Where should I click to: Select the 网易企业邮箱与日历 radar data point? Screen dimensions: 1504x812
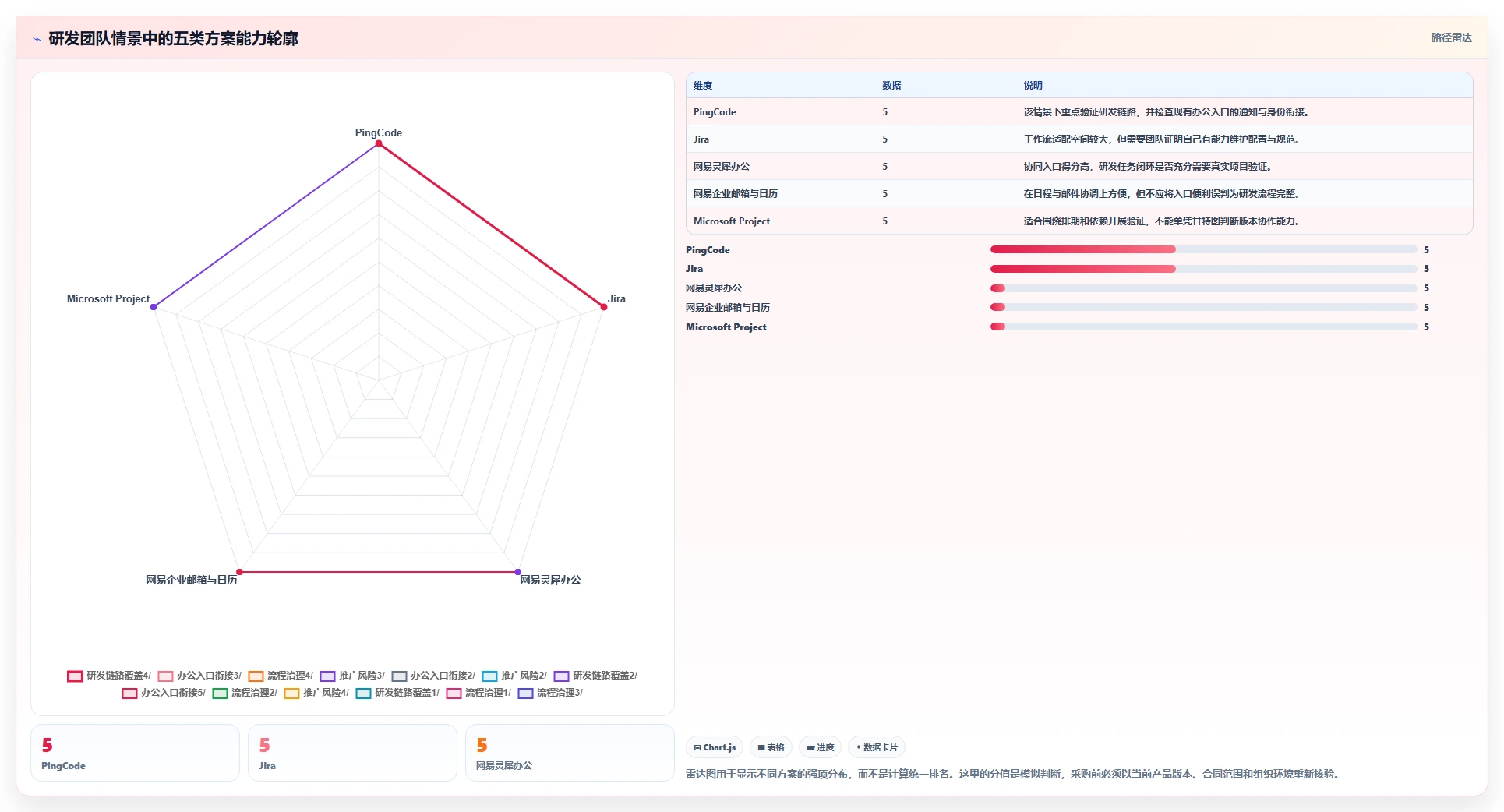(239, 572)
